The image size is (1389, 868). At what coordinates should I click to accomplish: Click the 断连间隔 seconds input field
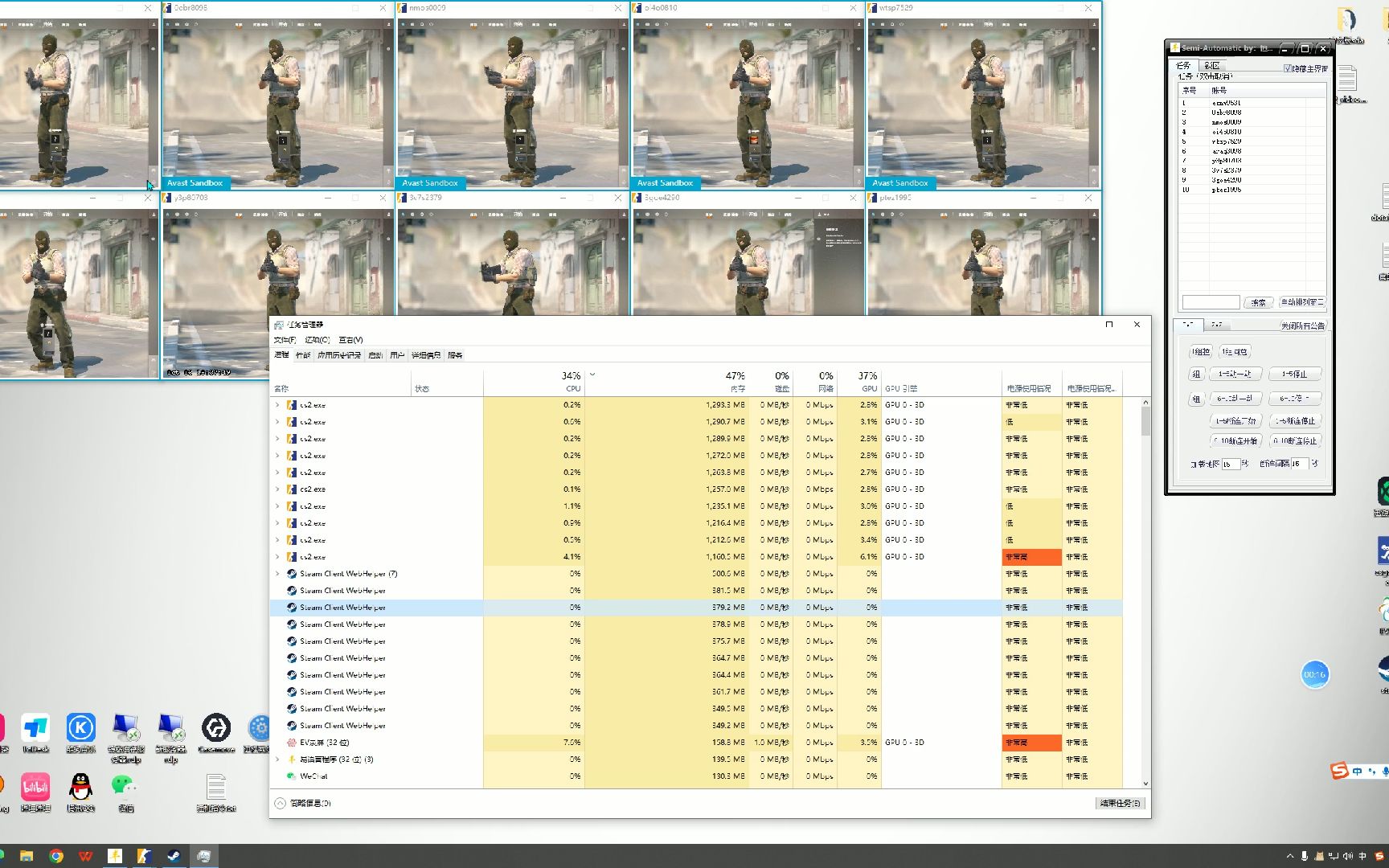(1301, 464)
